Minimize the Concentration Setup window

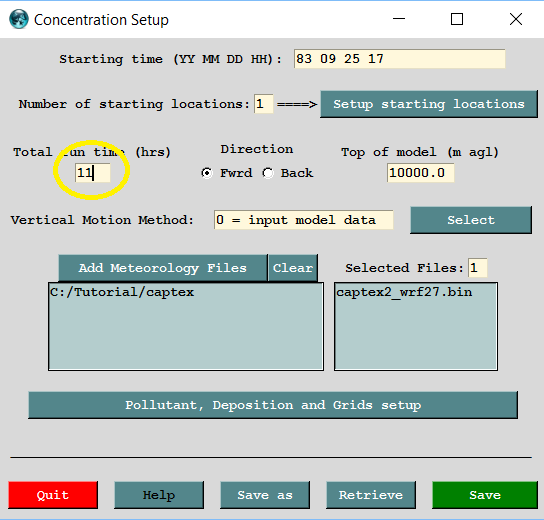click(x=399, y=19)
